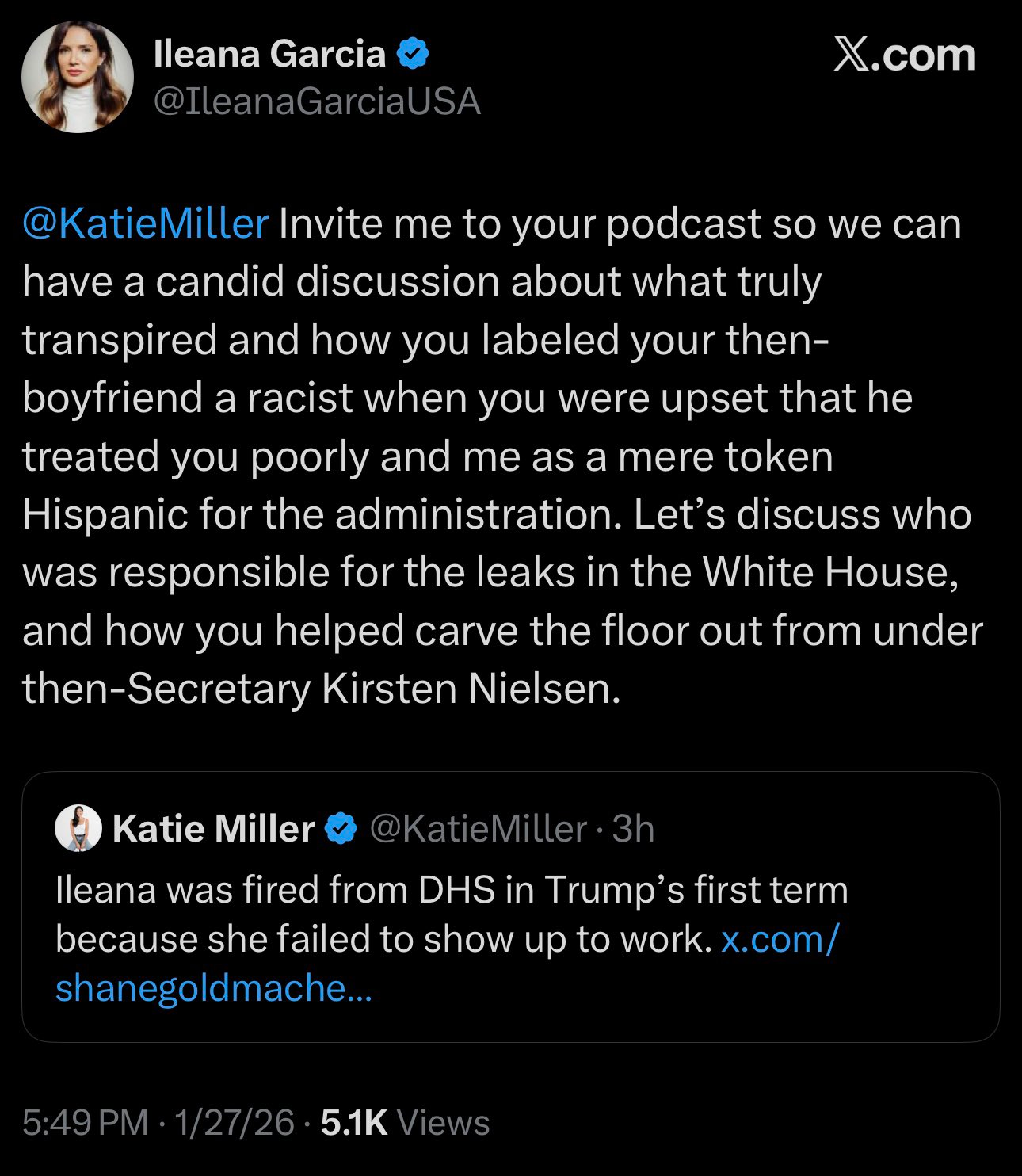Click the Ileana Garcia display name
This screenshot has width=1022, height=1176.
coord(269,54)
